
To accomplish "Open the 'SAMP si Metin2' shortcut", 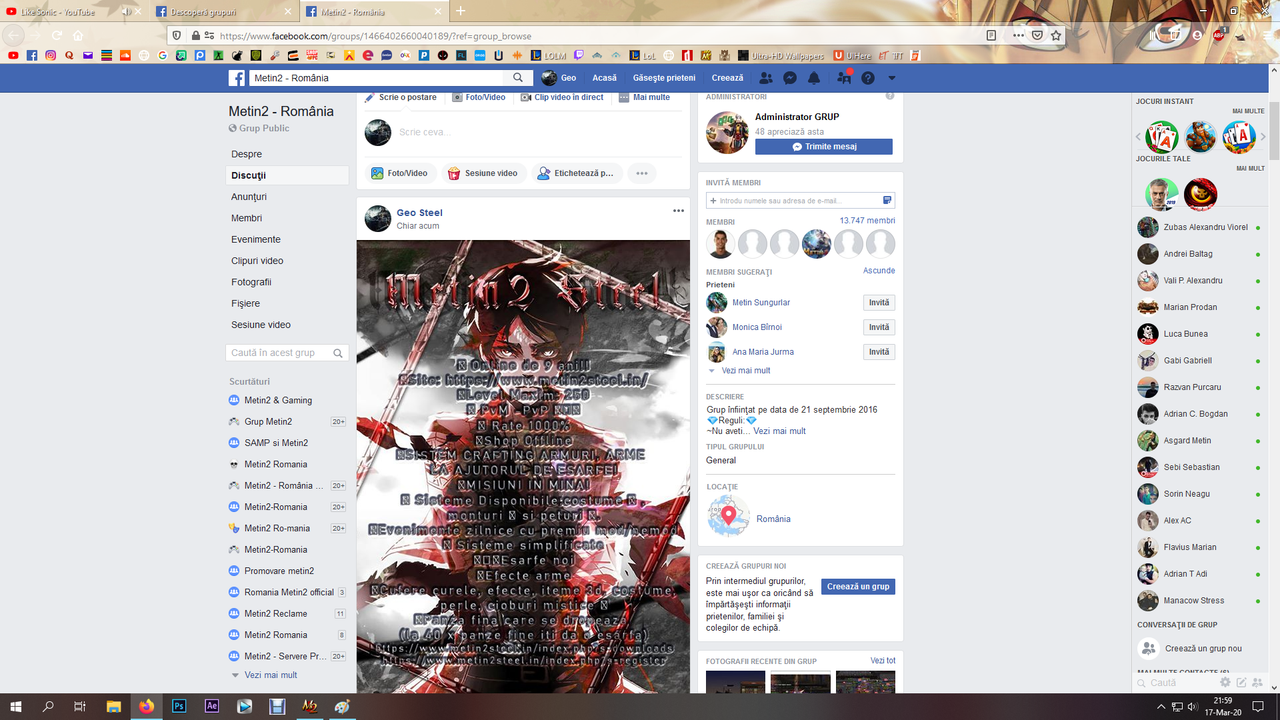I will pos(276,443).
